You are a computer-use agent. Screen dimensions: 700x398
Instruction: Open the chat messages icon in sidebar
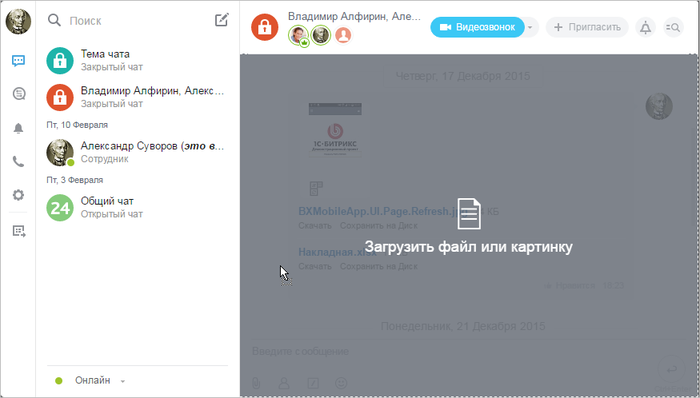[18, 60]
